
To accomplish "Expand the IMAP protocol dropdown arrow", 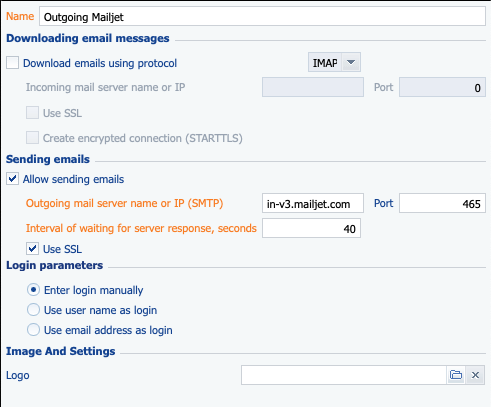I will [x=351, y=62].
